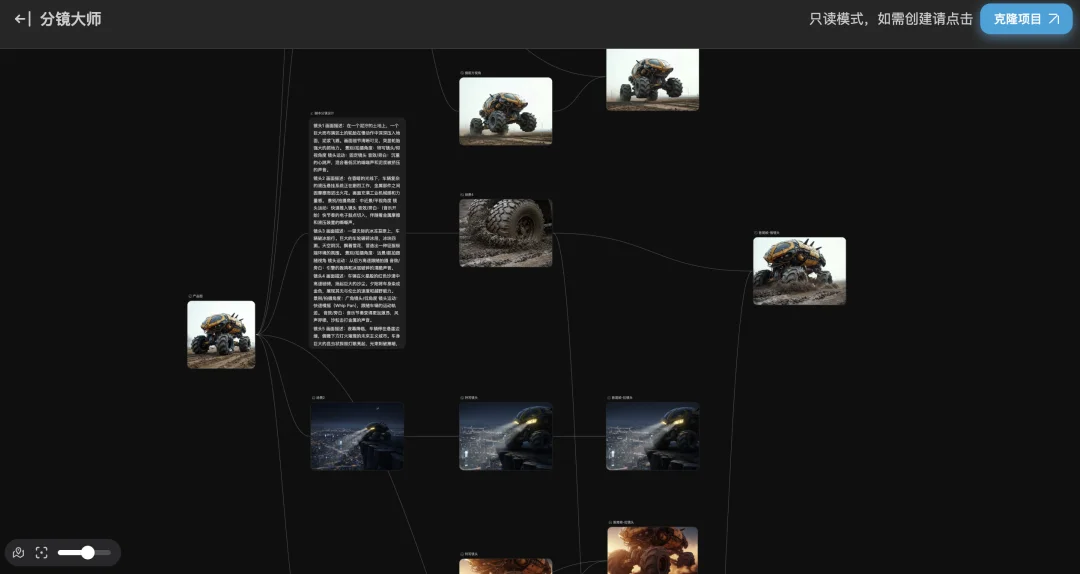Select the partially visible orange image at bottom center
Screen dimensions: 1080x574
click(505, 566)
